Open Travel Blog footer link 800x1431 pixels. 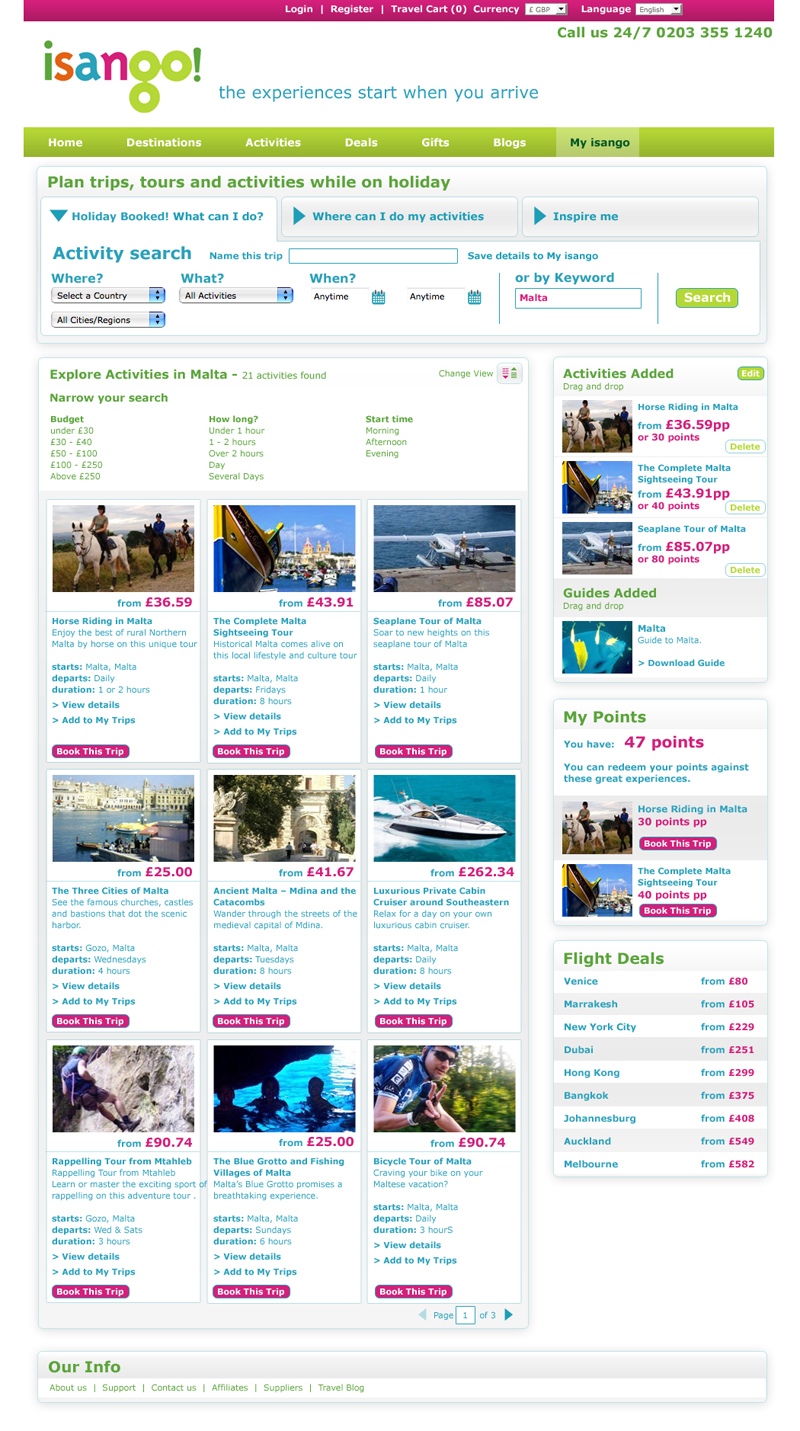click(x=341, y=1388)
